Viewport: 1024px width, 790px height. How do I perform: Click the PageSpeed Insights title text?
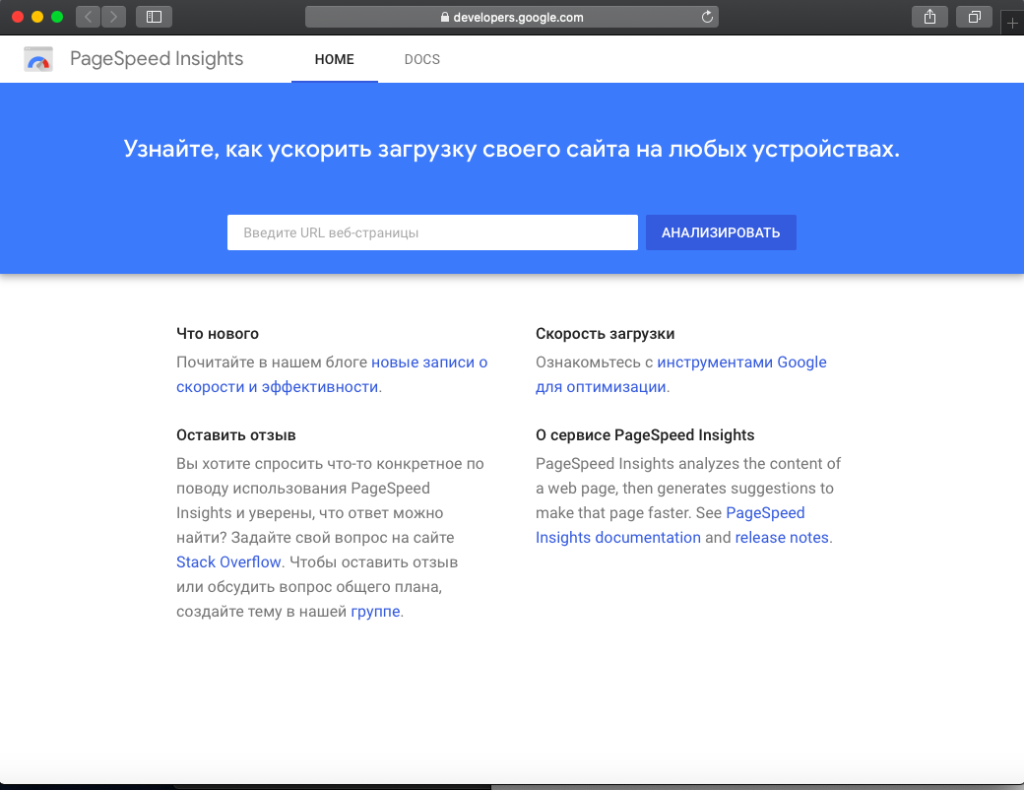pyautogui.click(x=157, y=59)
